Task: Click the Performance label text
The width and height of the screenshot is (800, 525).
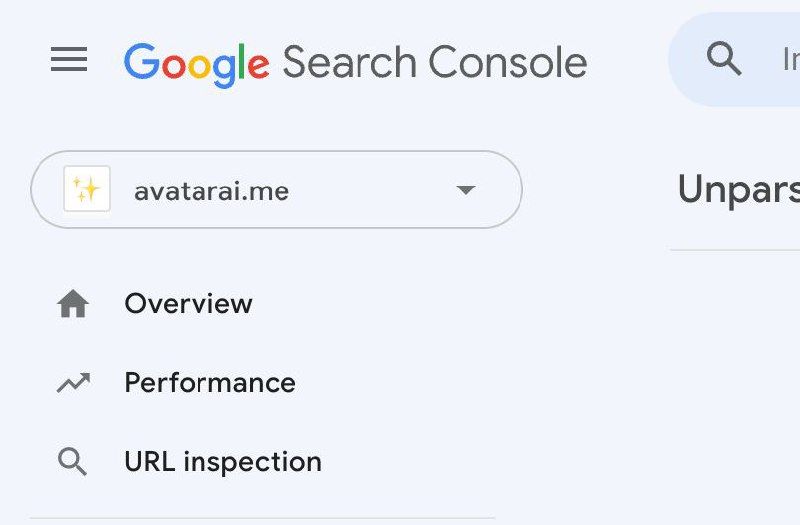Action: 210,383
